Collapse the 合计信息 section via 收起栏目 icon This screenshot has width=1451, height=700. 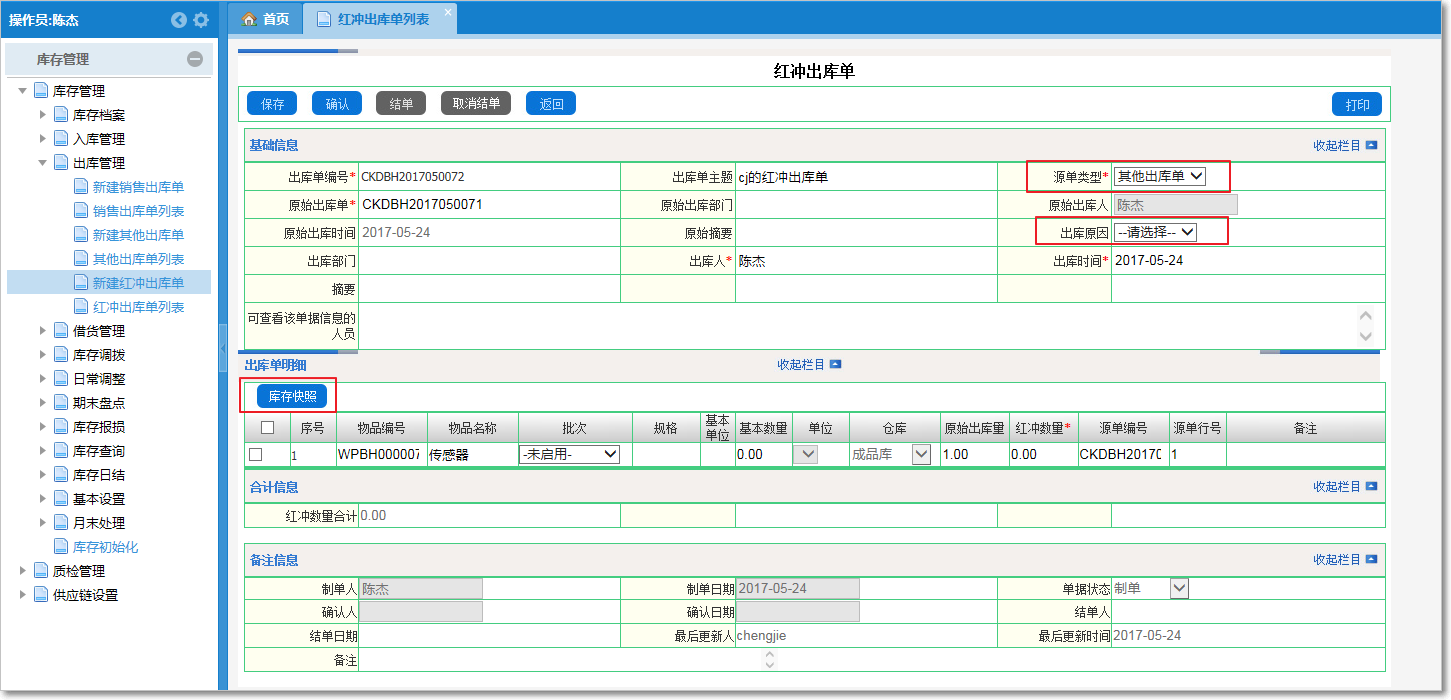tap(1371, 486)
